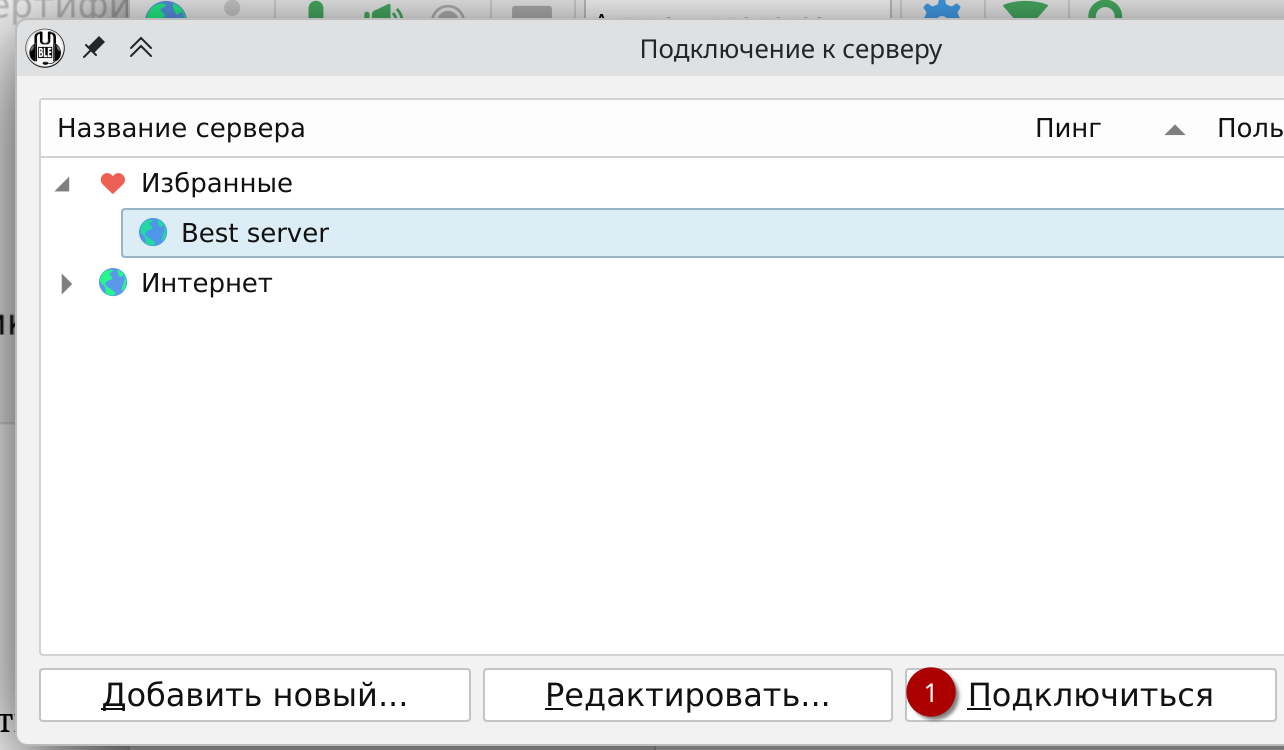The height and width of the screenshot is (750, 1284).
Task: Click the Mumble application icon in titlebar
Action: pyautogui.click(x=43, y=47)
